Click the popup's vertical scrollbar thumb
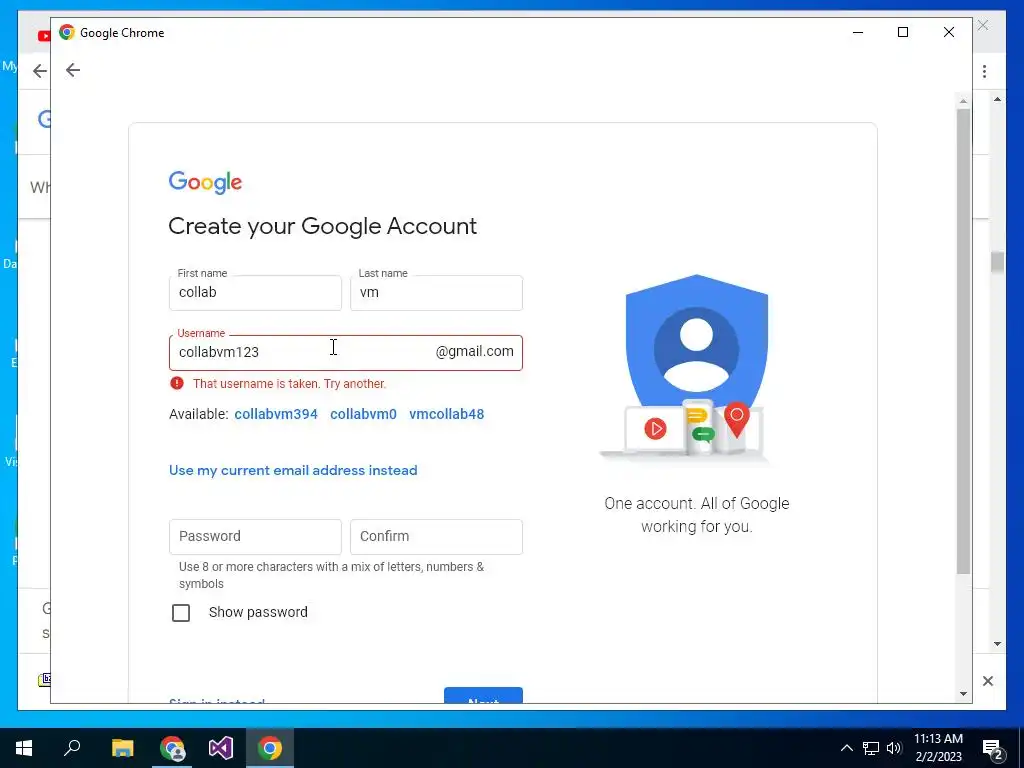 tap(963, 342)
